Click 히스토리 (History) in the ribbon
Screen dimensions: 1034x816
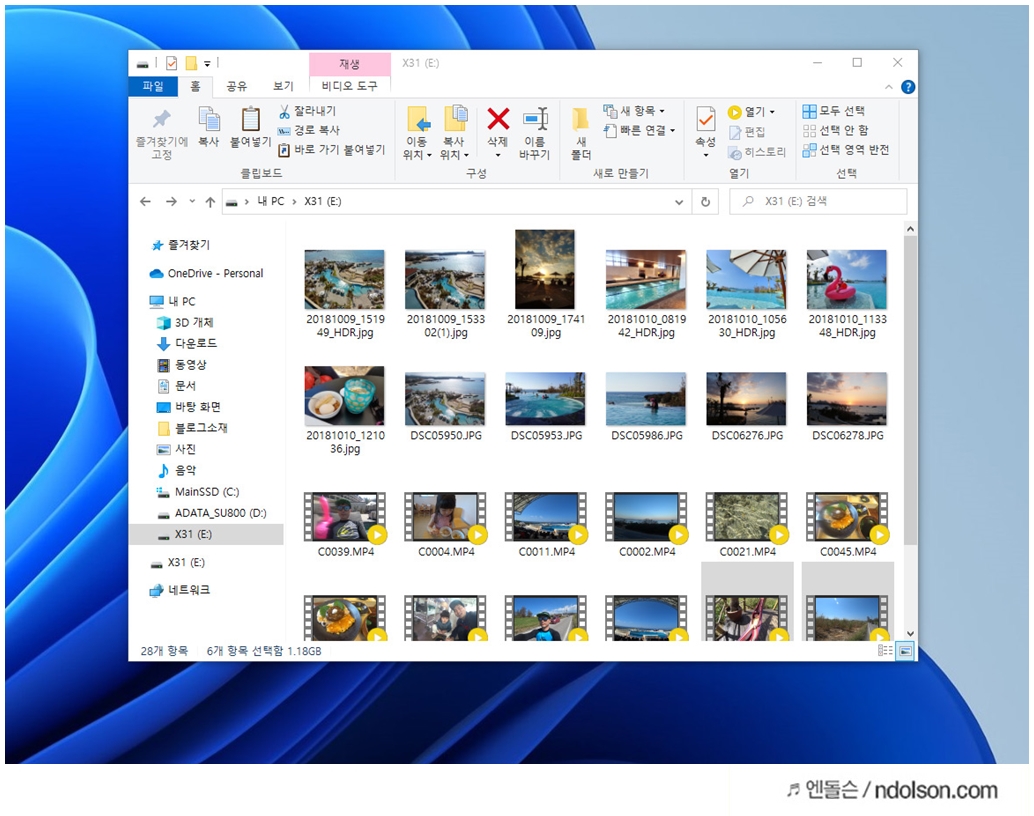tap(757, 152)
